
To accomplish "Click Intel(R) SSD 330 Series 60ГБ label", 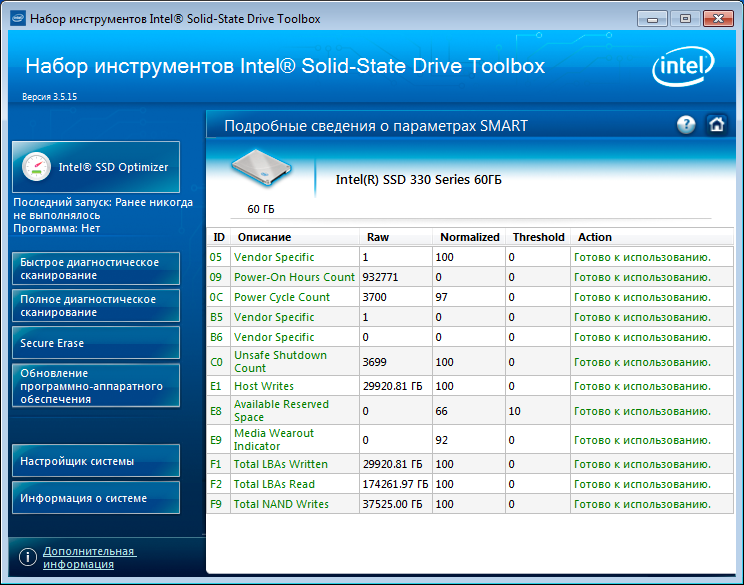I will 418,180.
